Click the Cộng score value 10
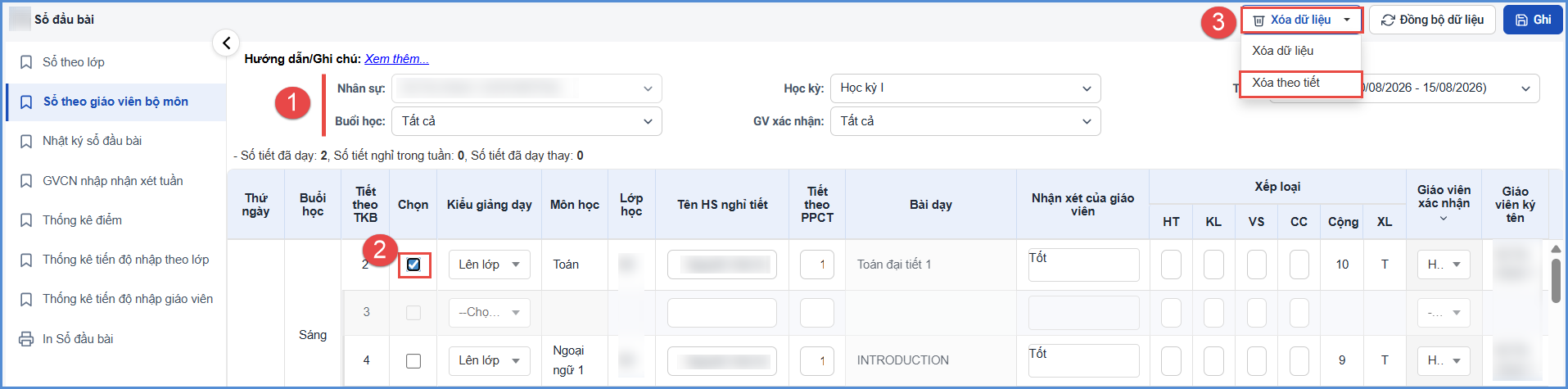The image size is (1568, 389). [x=1342, y=265]
